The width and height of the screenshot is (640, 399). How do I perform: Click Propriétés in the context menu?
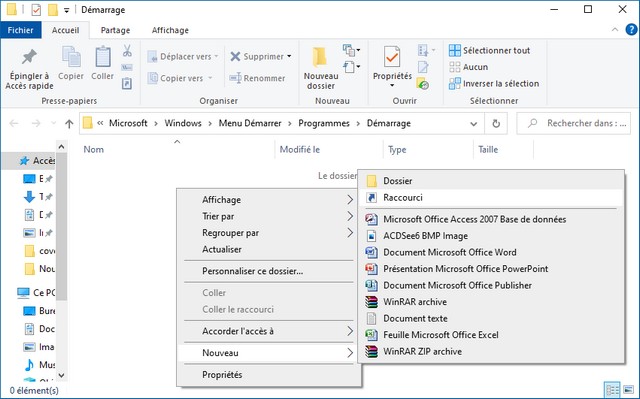[x=269, y=375]
